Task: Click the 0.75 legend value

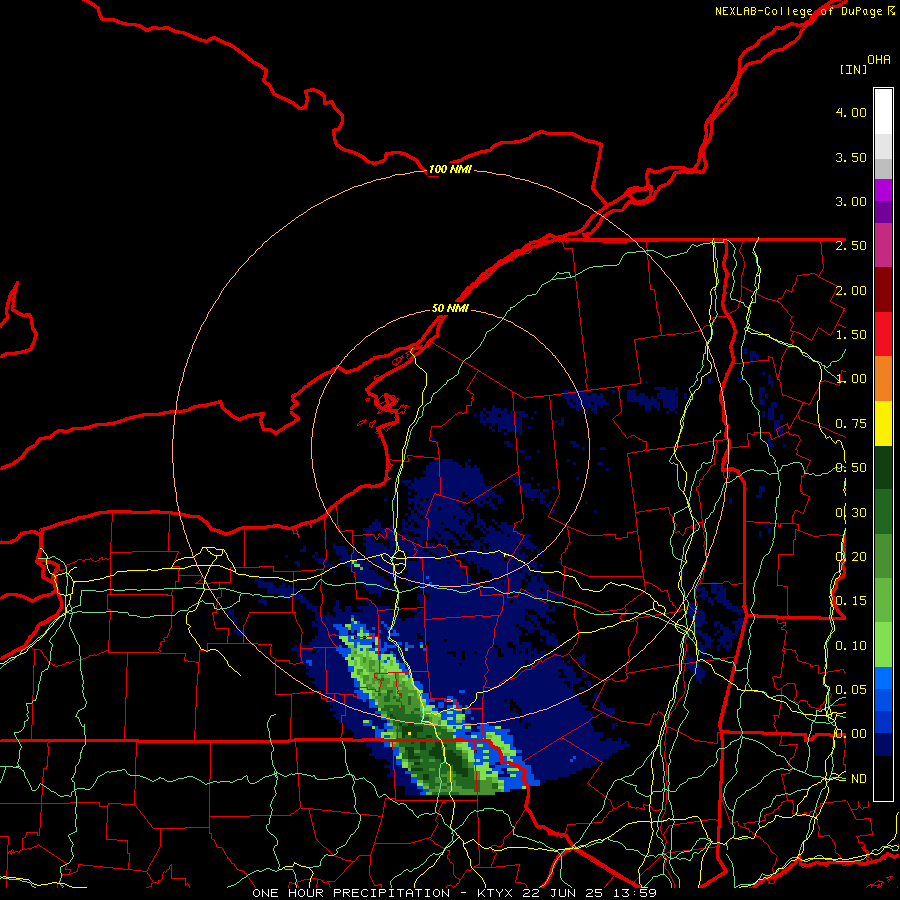Action: [851, 424]
